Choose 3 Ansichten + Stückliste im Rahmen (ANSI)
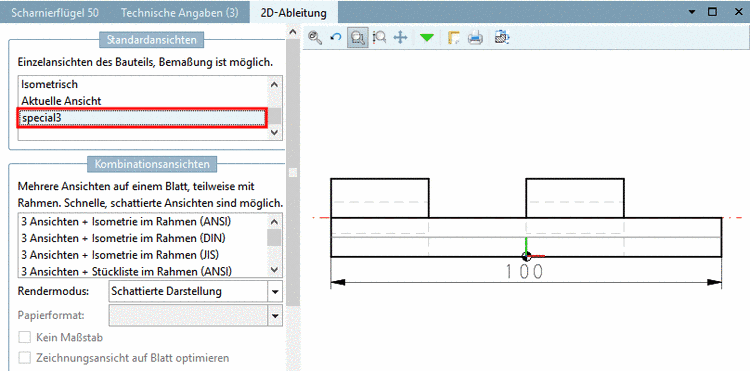This screenshot has width=750, height=371. [143, 271]
